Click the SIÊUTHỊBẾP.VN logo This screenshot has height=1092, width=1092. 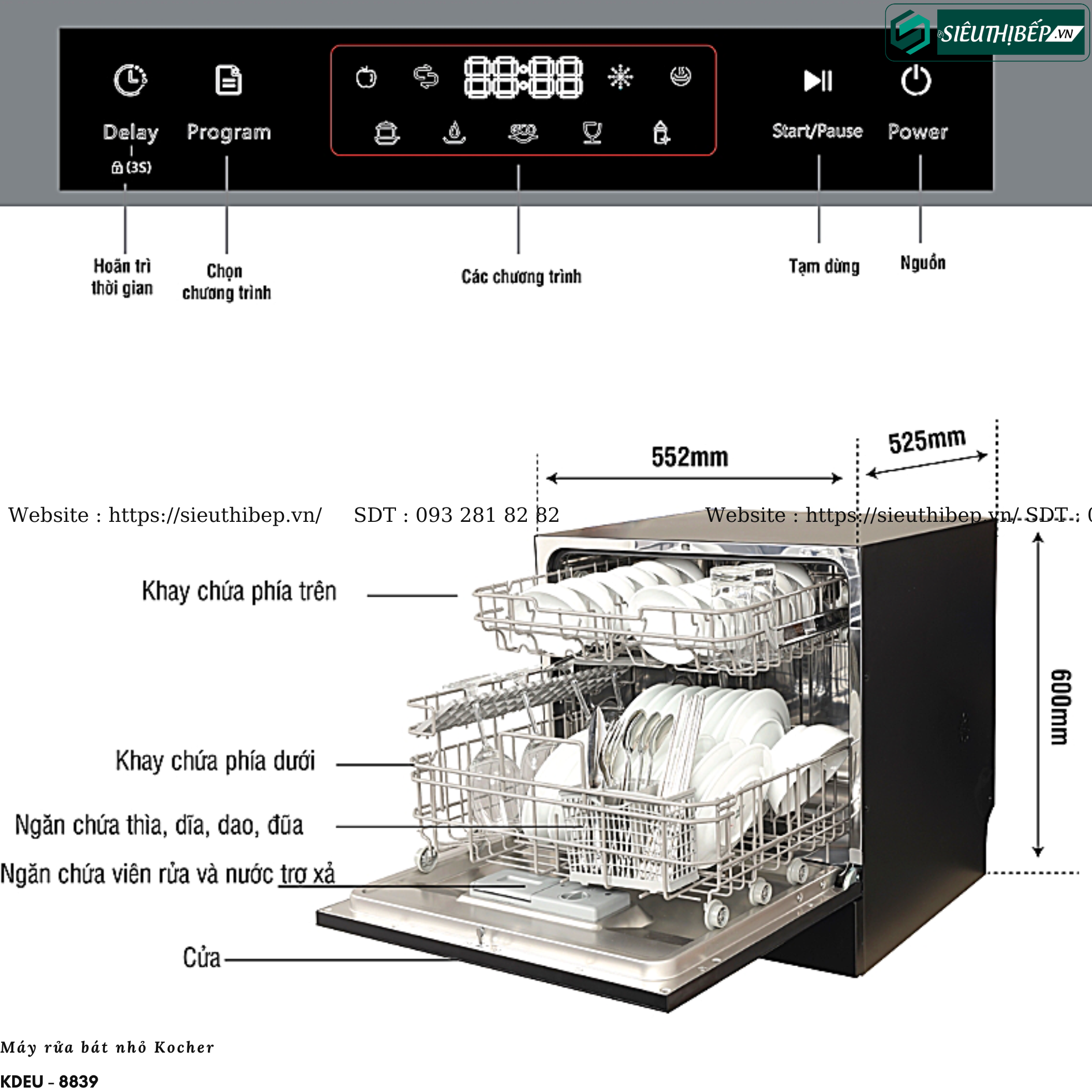(x=987, y=33)
